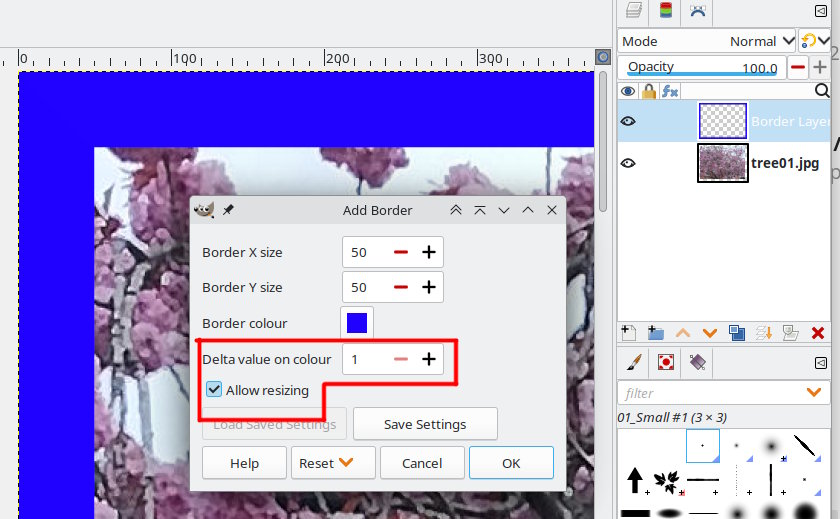Viewport: 840px width, 519px height.
Task: Create a new layer group
Action: (x=655, y=333)
